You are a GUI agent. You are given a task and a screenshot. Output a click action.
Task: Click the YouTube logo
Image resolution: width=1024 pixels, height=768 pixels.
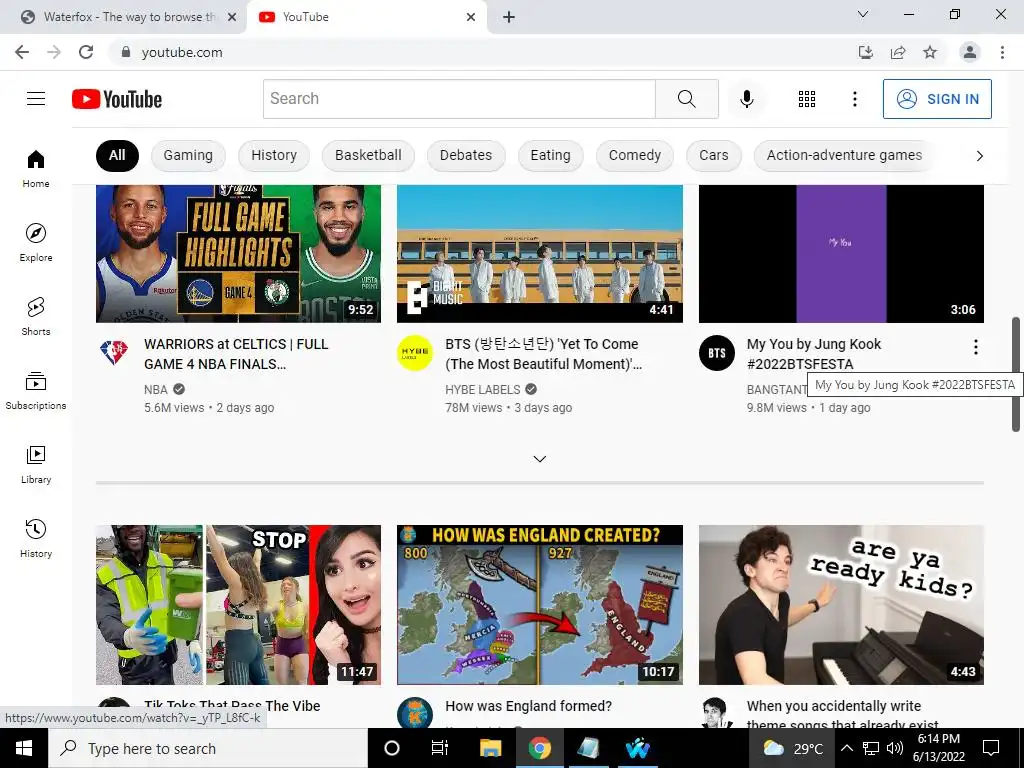(x=117, y=99)
